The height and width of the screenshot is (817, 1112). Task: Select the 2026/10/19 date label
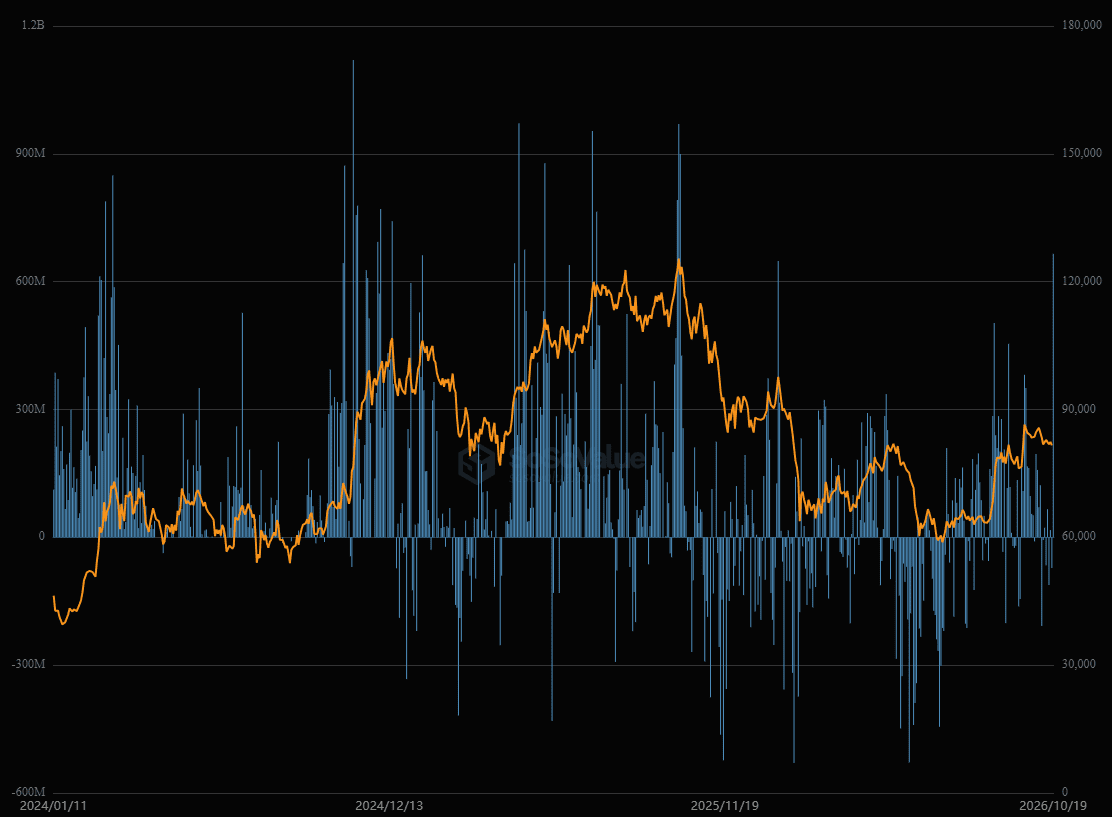pos(1053,806)
